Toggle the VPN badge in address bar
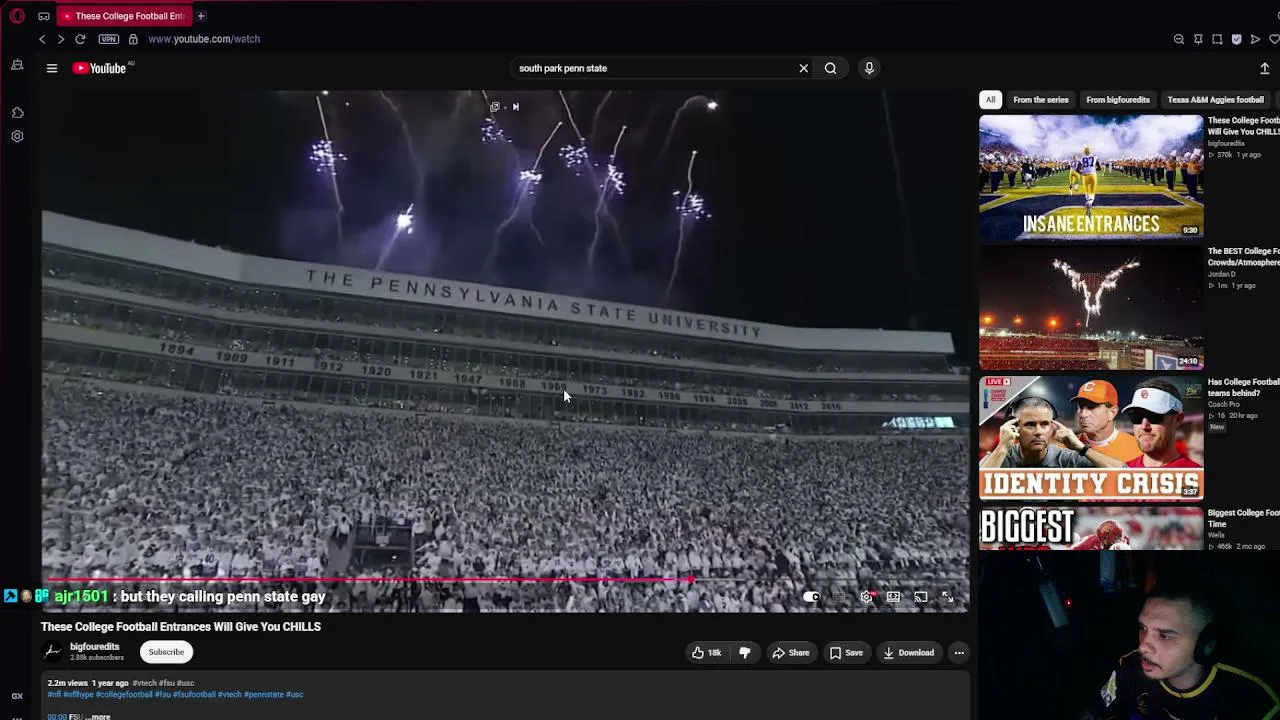 (x=109, y=39)
